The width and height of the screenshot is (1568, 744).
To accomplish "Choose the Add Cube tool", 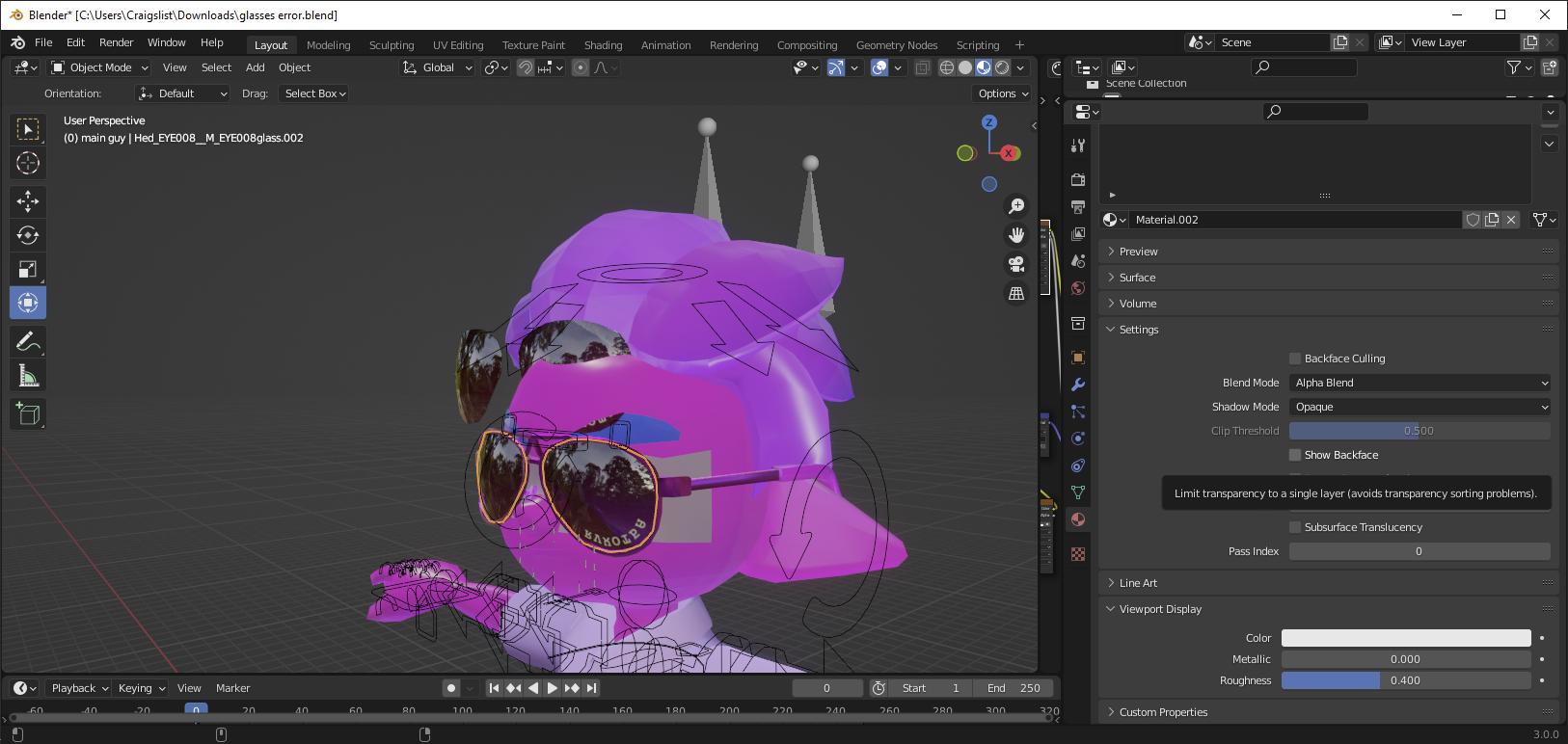I will [x=28, y=414].
